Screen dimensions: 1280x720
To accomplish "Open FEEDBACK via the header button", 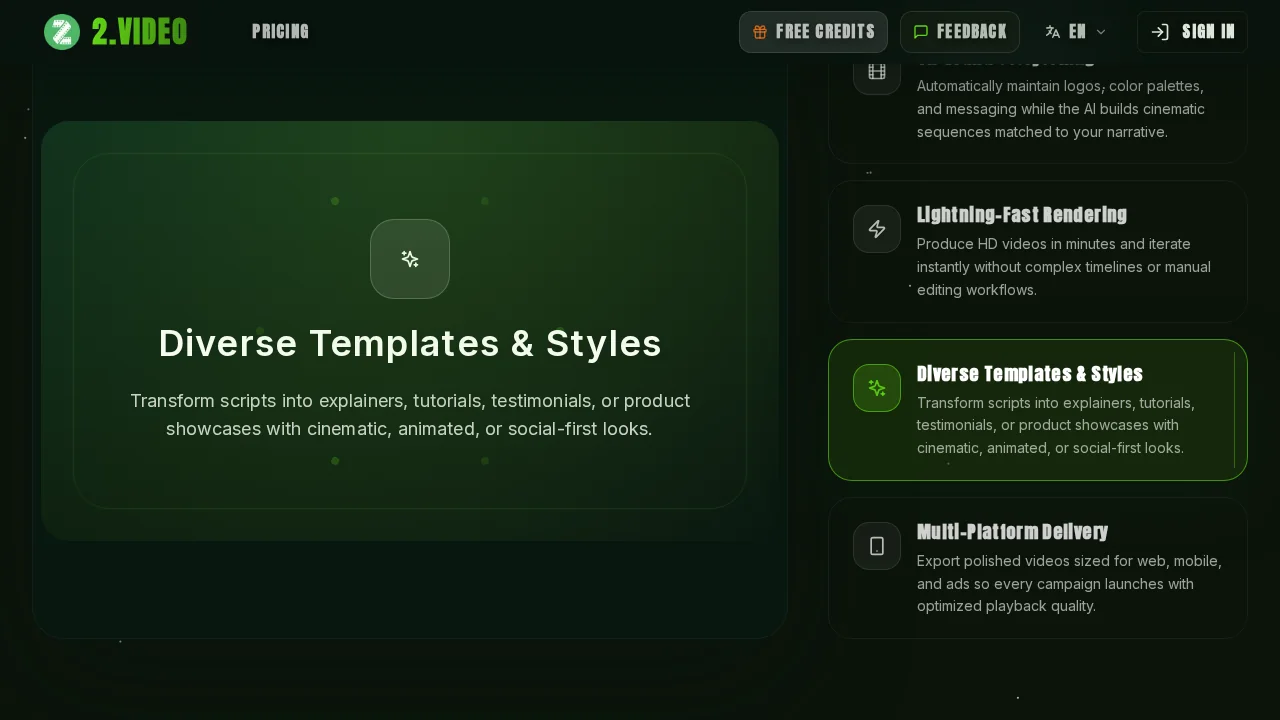I will click(959, 31).
